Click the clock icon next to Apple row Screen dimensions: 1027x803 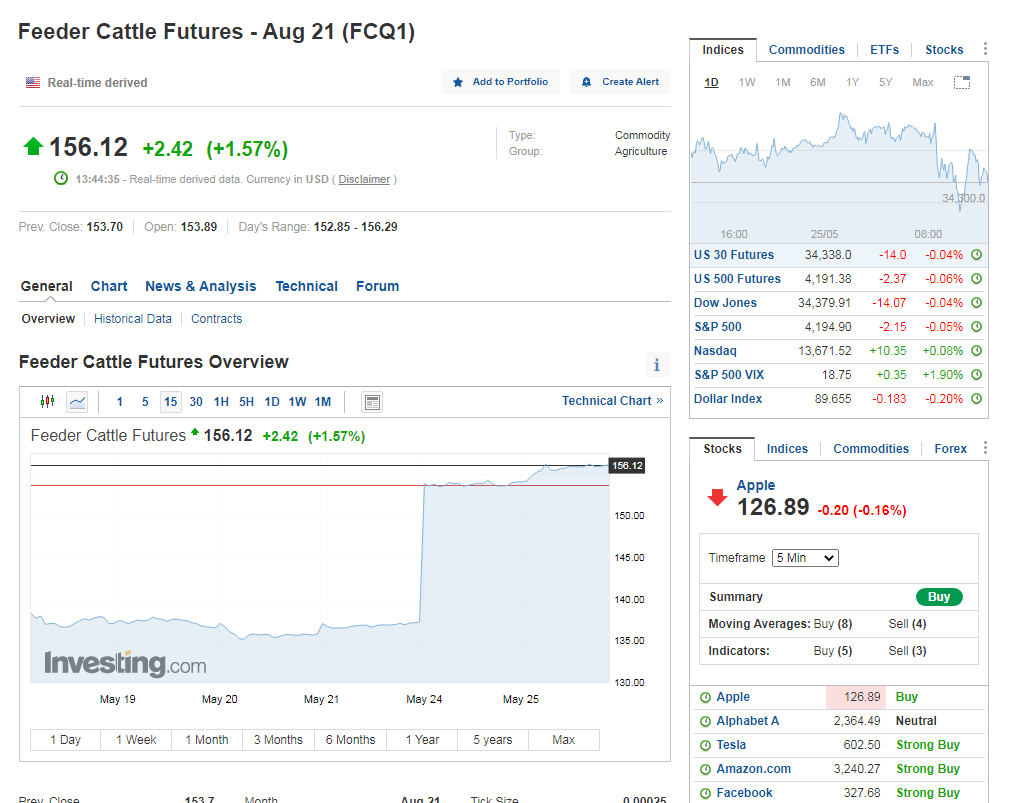click(705, 698)
